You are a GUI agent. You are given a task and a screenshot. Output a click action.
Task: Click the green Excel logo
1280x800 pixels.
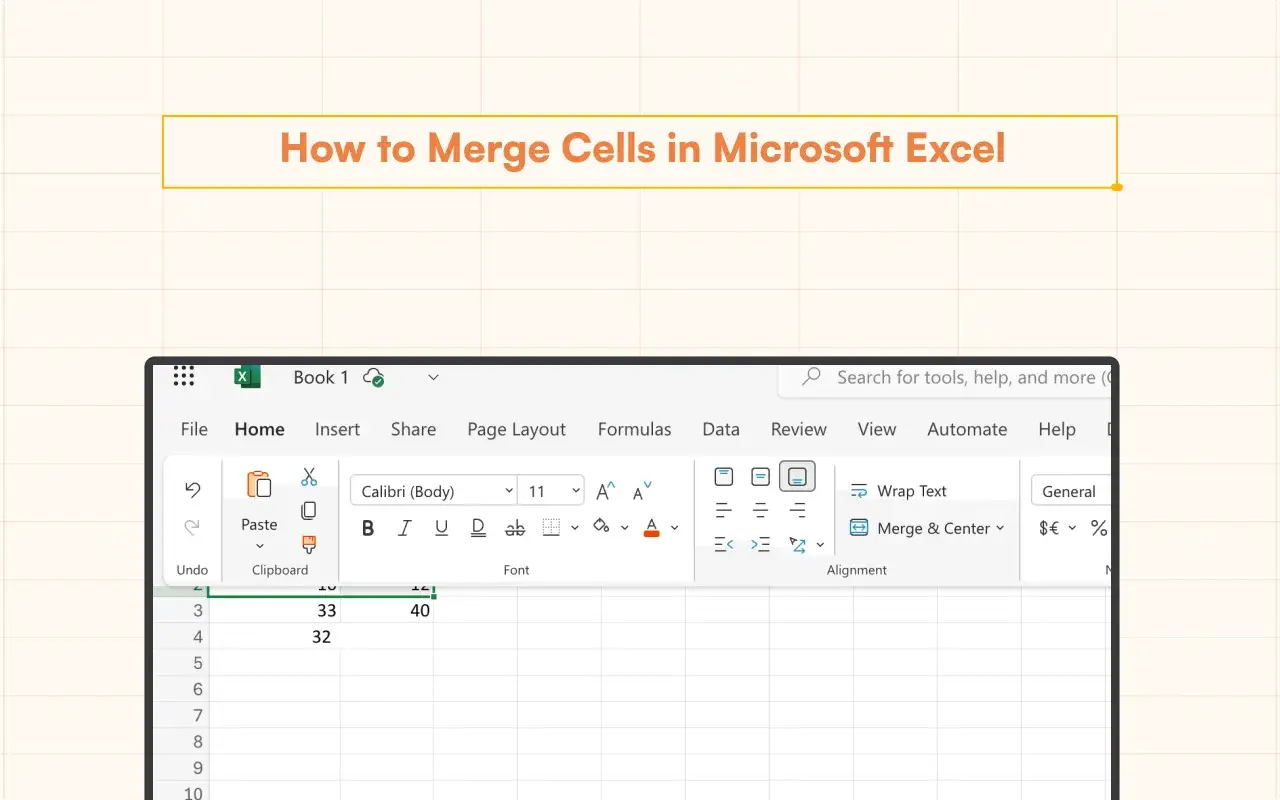coord(247,377)
